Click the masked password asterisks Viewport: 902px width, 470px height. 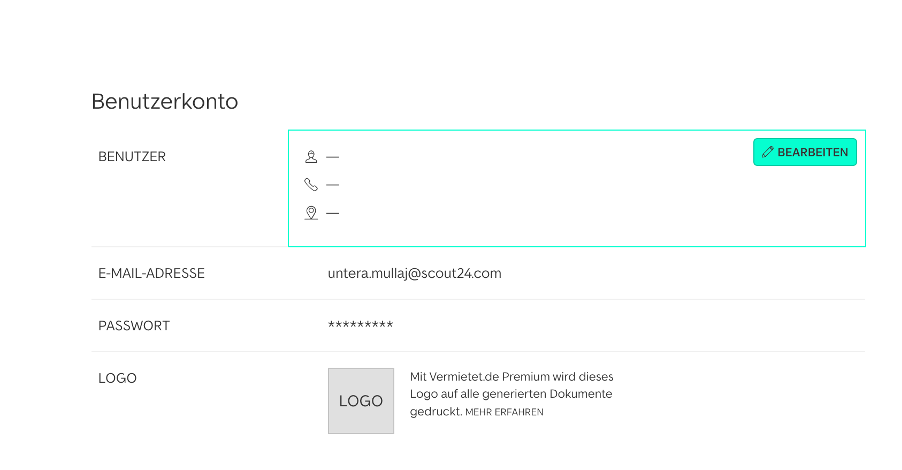pos(361,325)
